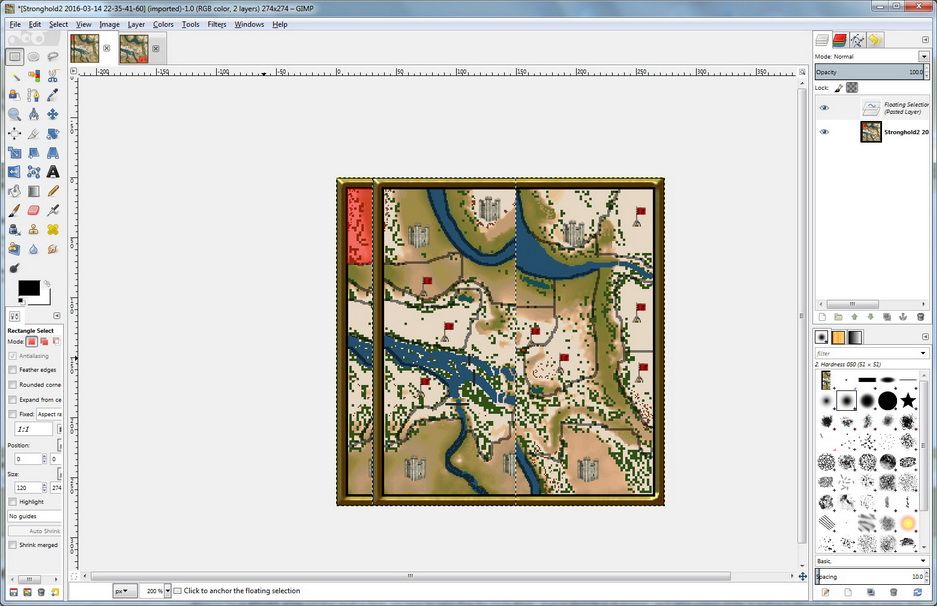
Task: Hide the Floating Selection layer
Action: (824, 108)
